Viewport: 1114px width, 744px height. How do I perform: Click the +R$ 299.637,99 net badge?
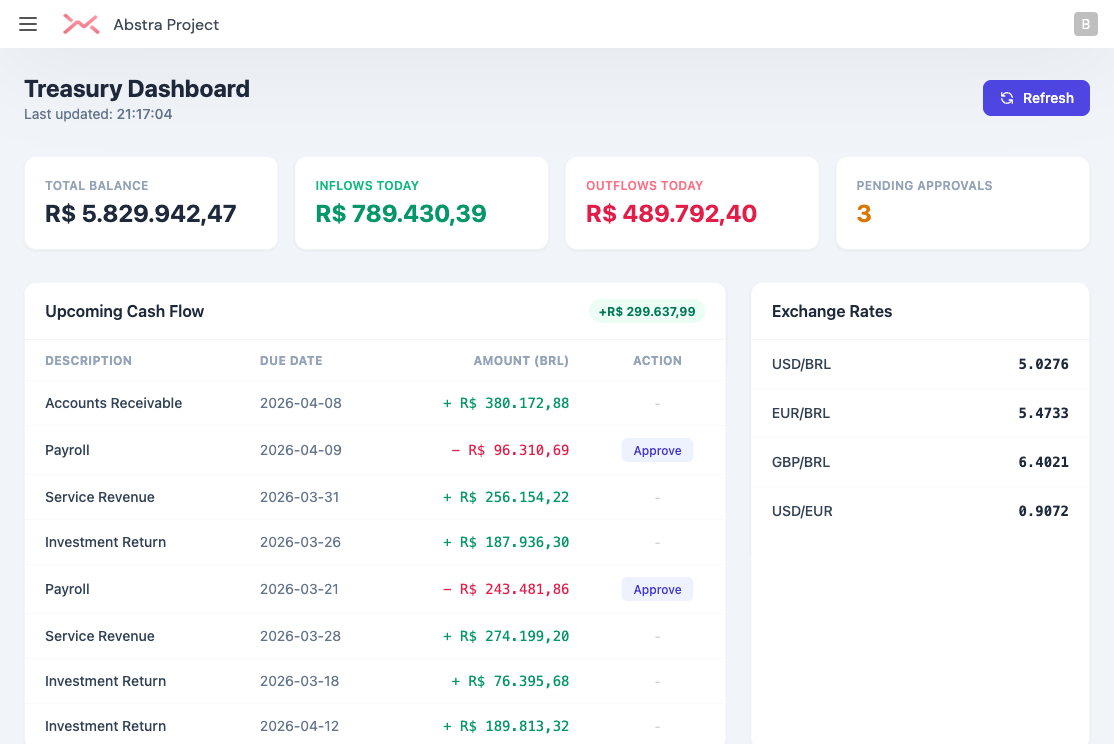647,311
